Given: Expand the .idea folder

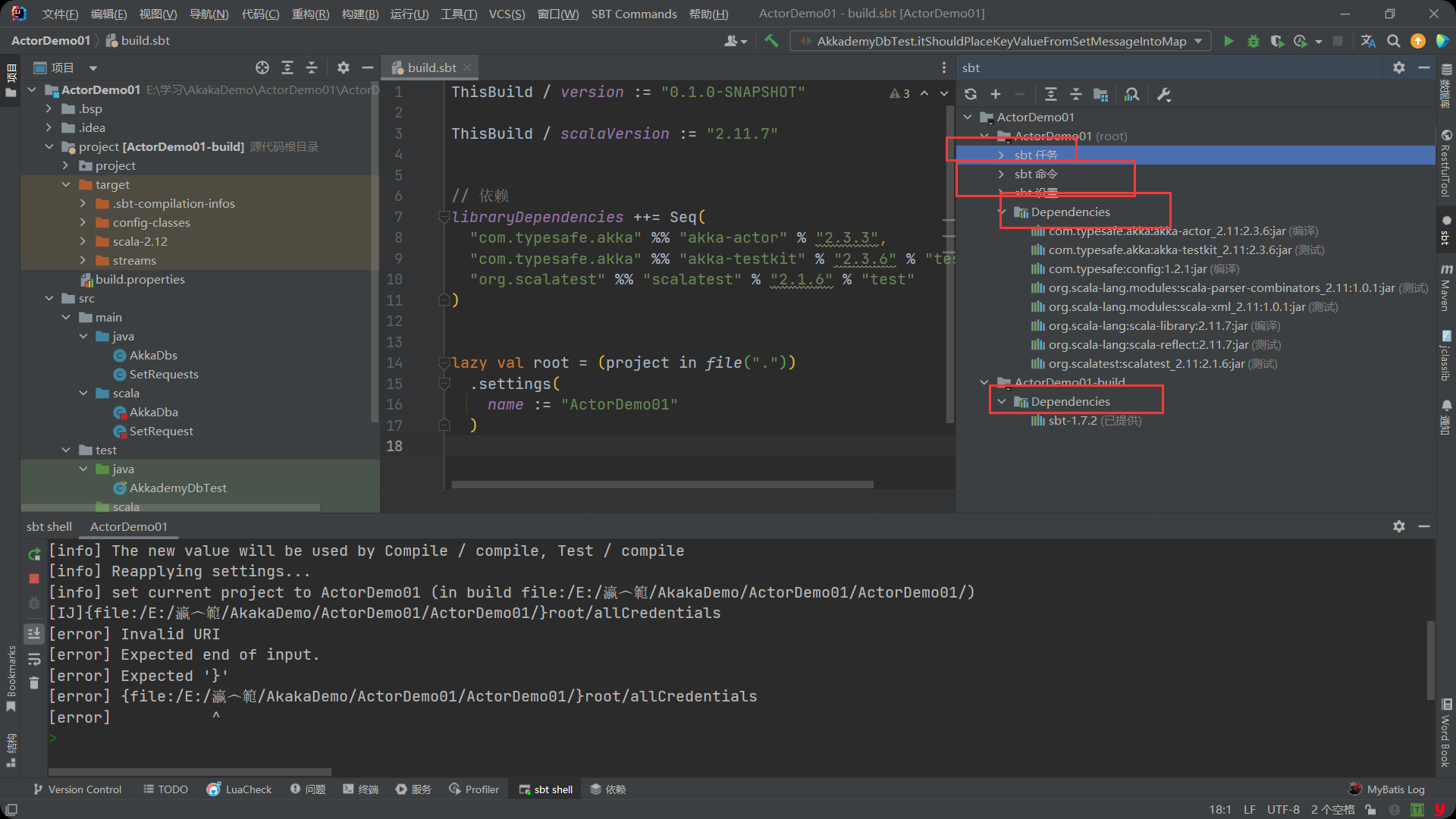Looking at the screenshot, I should click(x=49, y=127).
